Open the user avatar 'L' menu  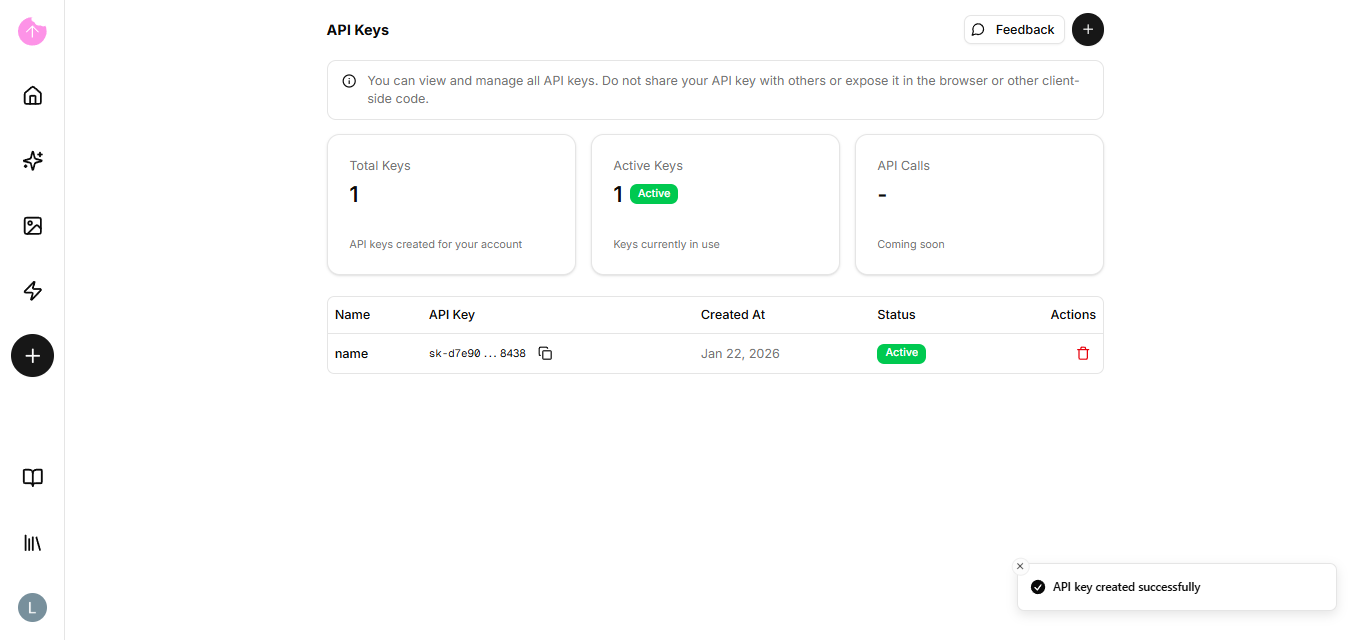32,607
